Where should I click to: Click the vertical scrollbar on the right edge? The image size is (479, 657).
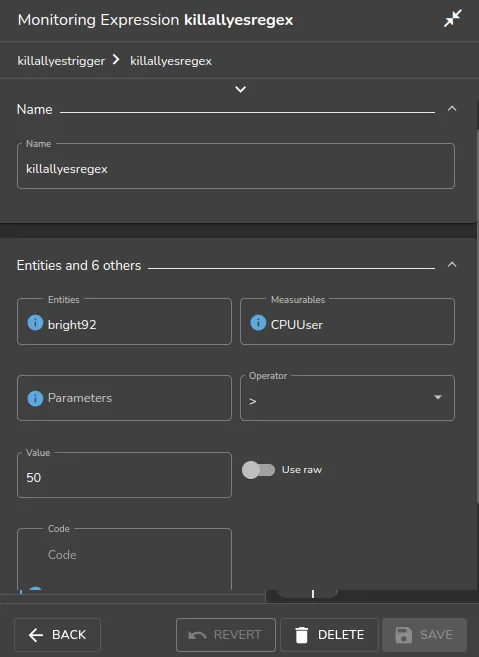[477, 316]
